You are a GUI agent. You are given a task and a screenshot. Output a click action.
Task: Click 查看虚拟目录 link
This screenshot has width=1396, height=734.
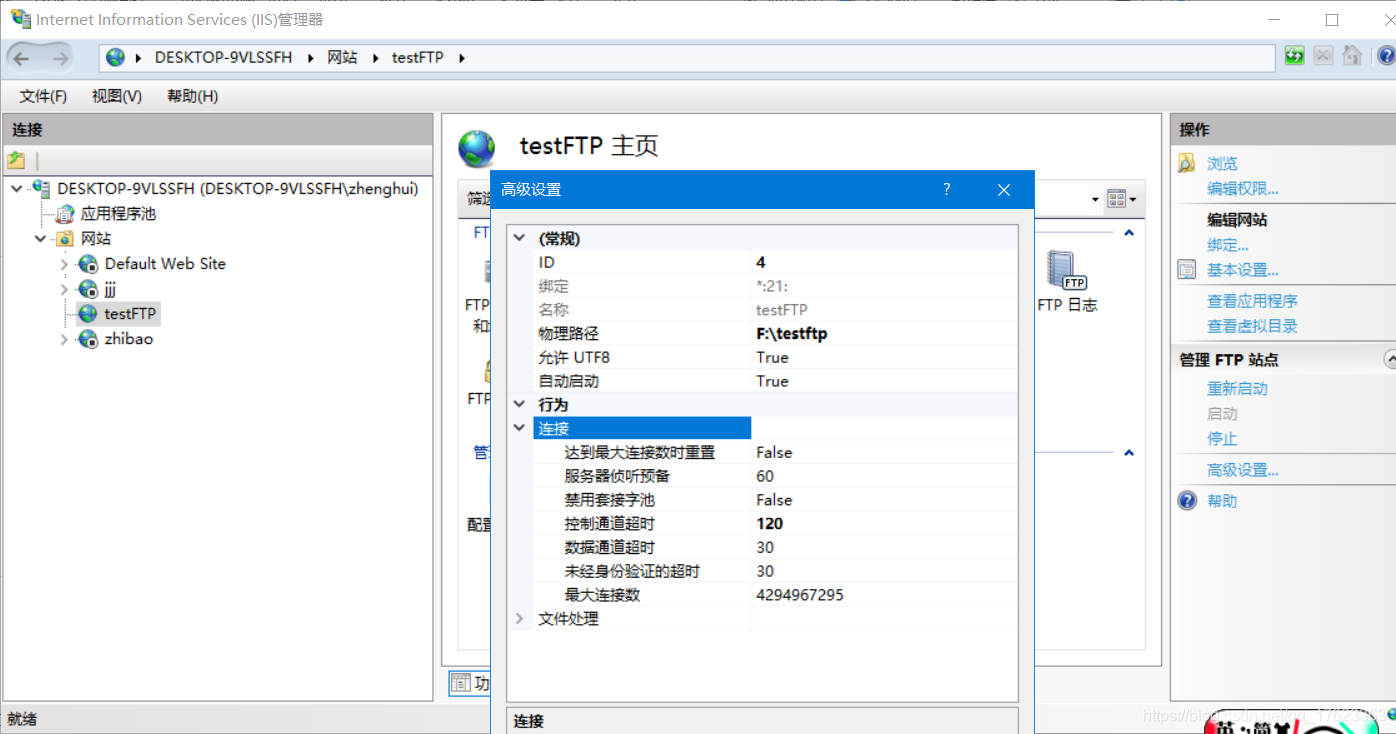pyautogui.click(x=1252, y=326)
